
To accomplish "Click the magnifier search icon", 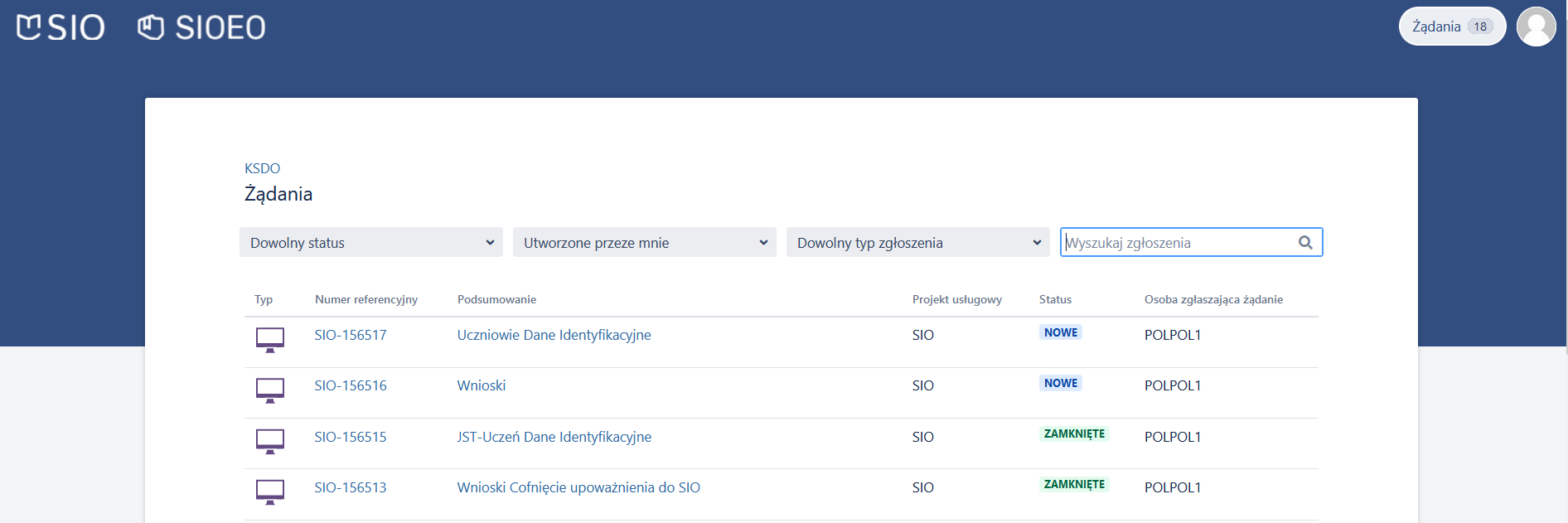I will coord(1305,243).
